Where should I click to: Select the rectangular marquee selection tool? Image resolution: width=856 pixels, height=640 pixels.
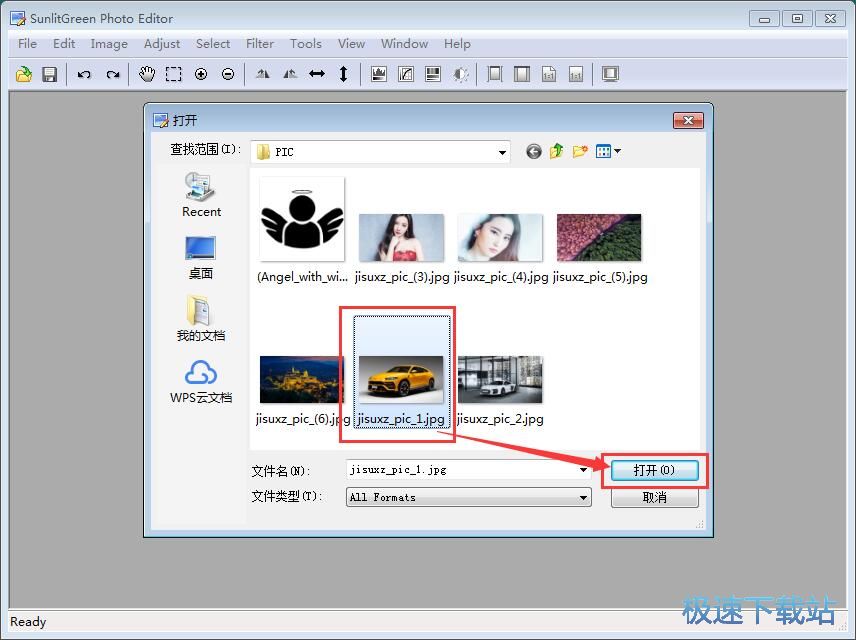pyautogui.click(x=174, y=74)
